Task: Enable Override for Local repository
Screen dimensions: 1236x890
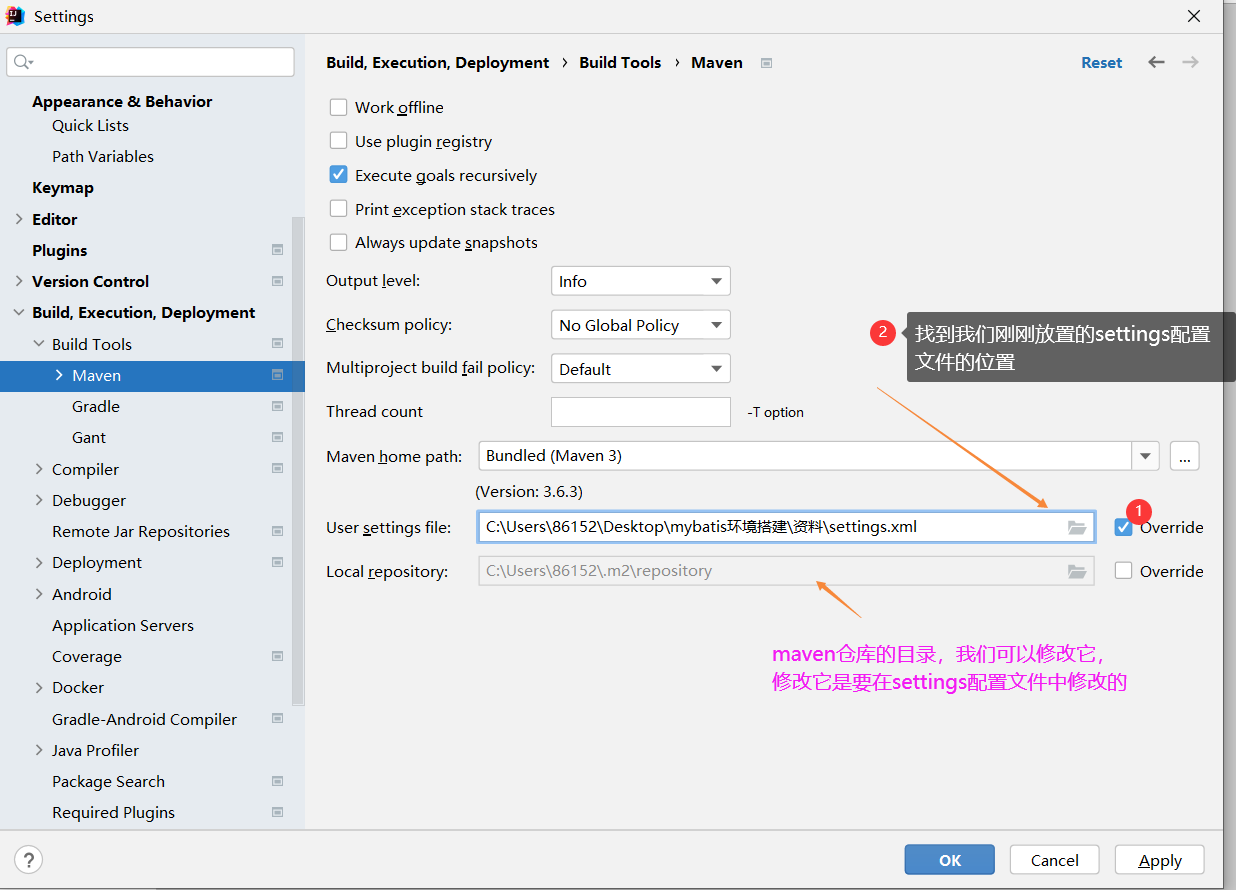Action: pyautogui.click(x=1124, y=571)
